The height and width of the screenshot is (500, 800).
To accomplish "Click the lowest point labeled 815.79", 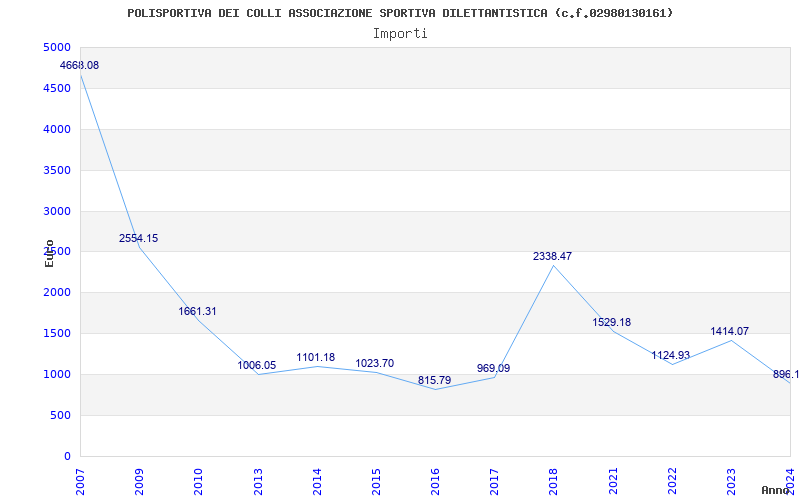I will [434, 381].
